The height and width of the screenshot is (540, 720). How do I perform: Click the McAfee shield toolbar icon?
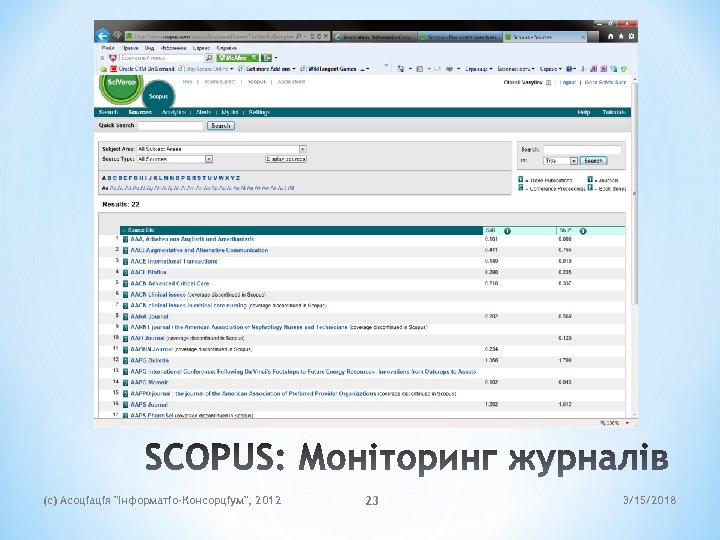pyautogui.click(x=112, y=58)
